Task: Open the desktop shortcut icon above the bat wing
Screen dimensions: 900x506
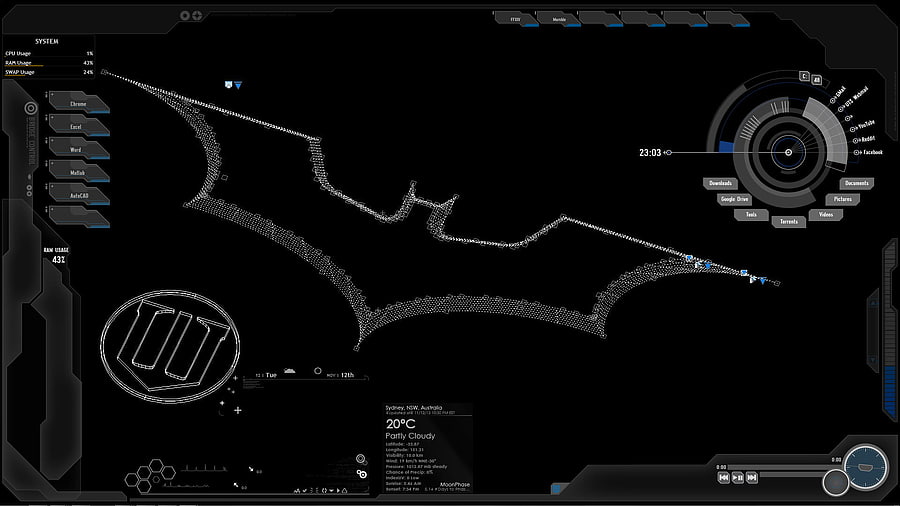Action: pyautogui.click(x=228, y=84)
